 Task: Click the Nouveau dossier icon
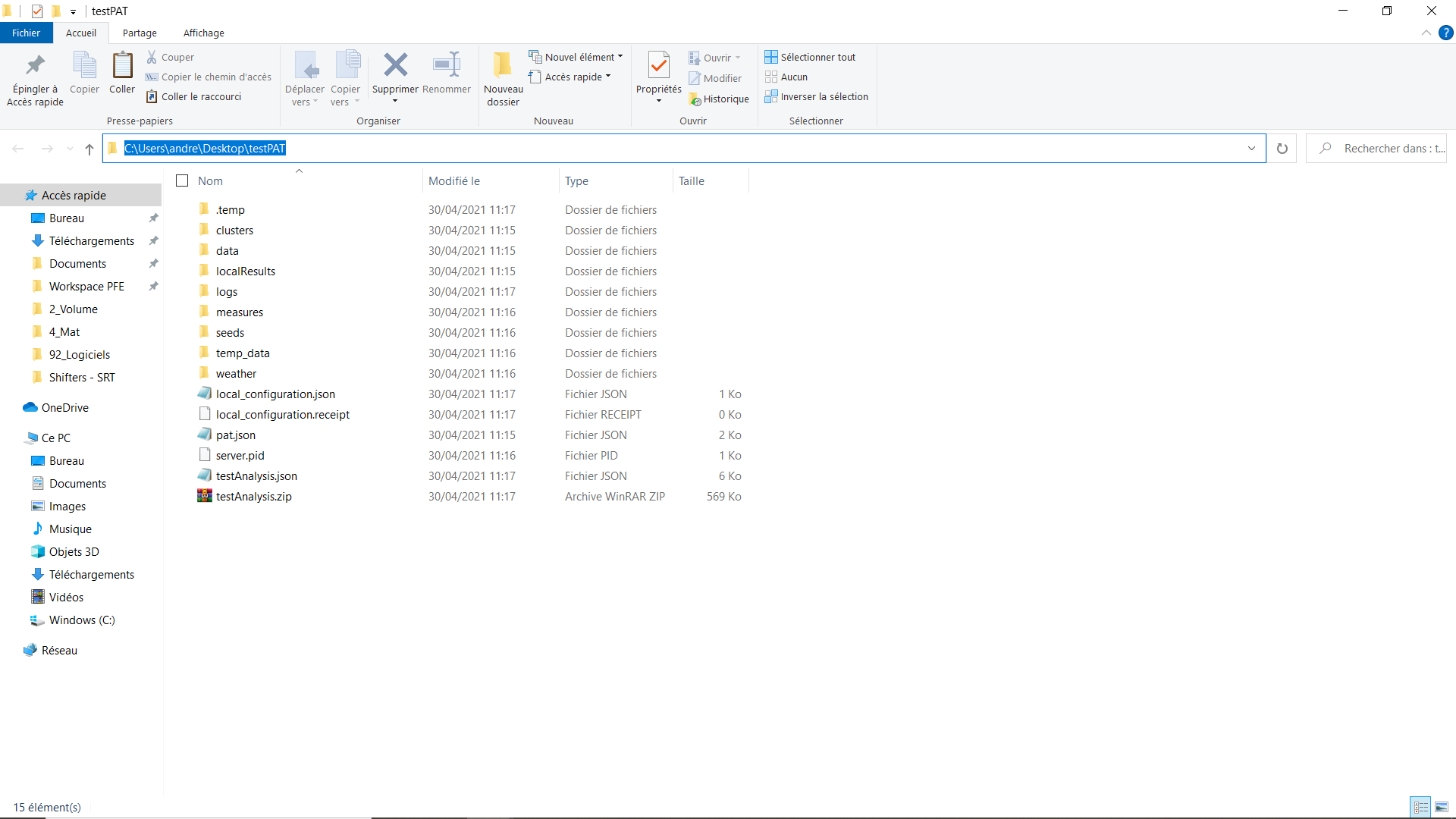(503, 65)
